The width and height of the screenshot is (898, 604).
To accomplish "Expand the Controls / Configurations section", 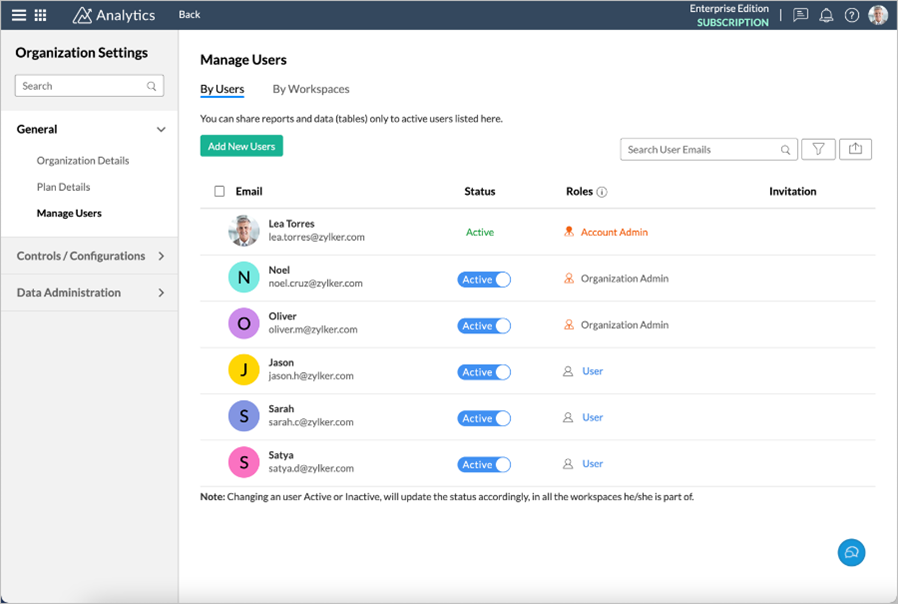I will point(161,256).
